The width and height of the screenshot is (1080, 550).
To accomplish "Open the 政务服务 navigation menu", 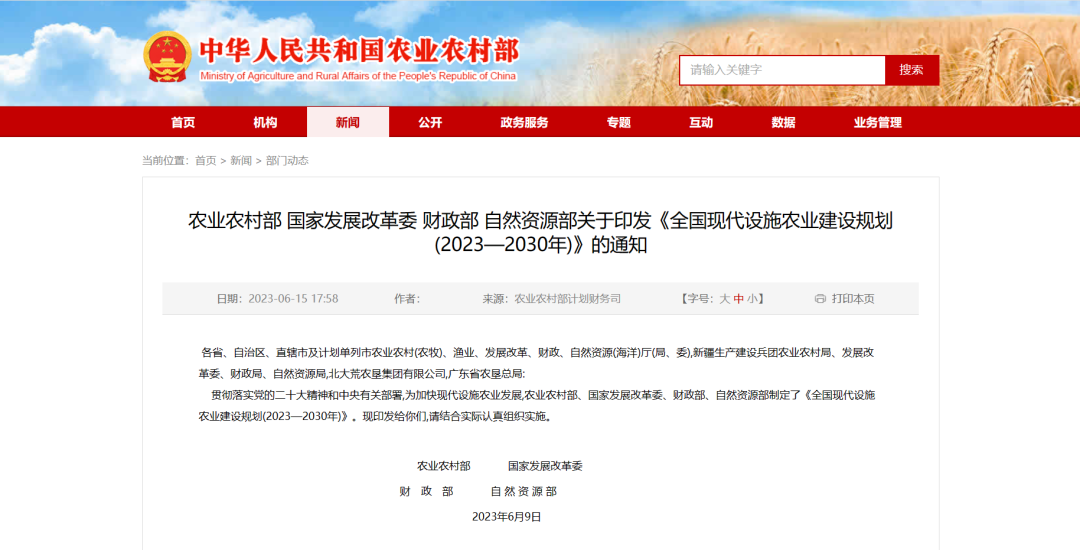I will (524, 123).
